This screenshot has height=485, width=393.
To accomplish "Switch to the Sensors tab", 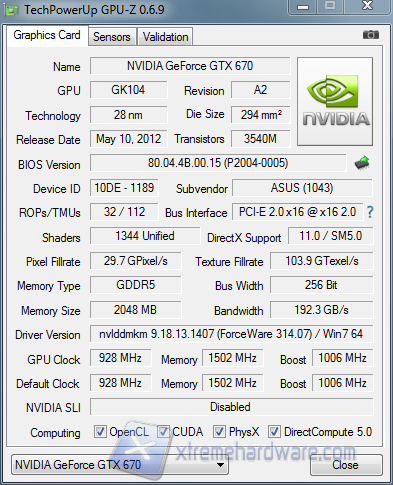I will coord(112,37).
